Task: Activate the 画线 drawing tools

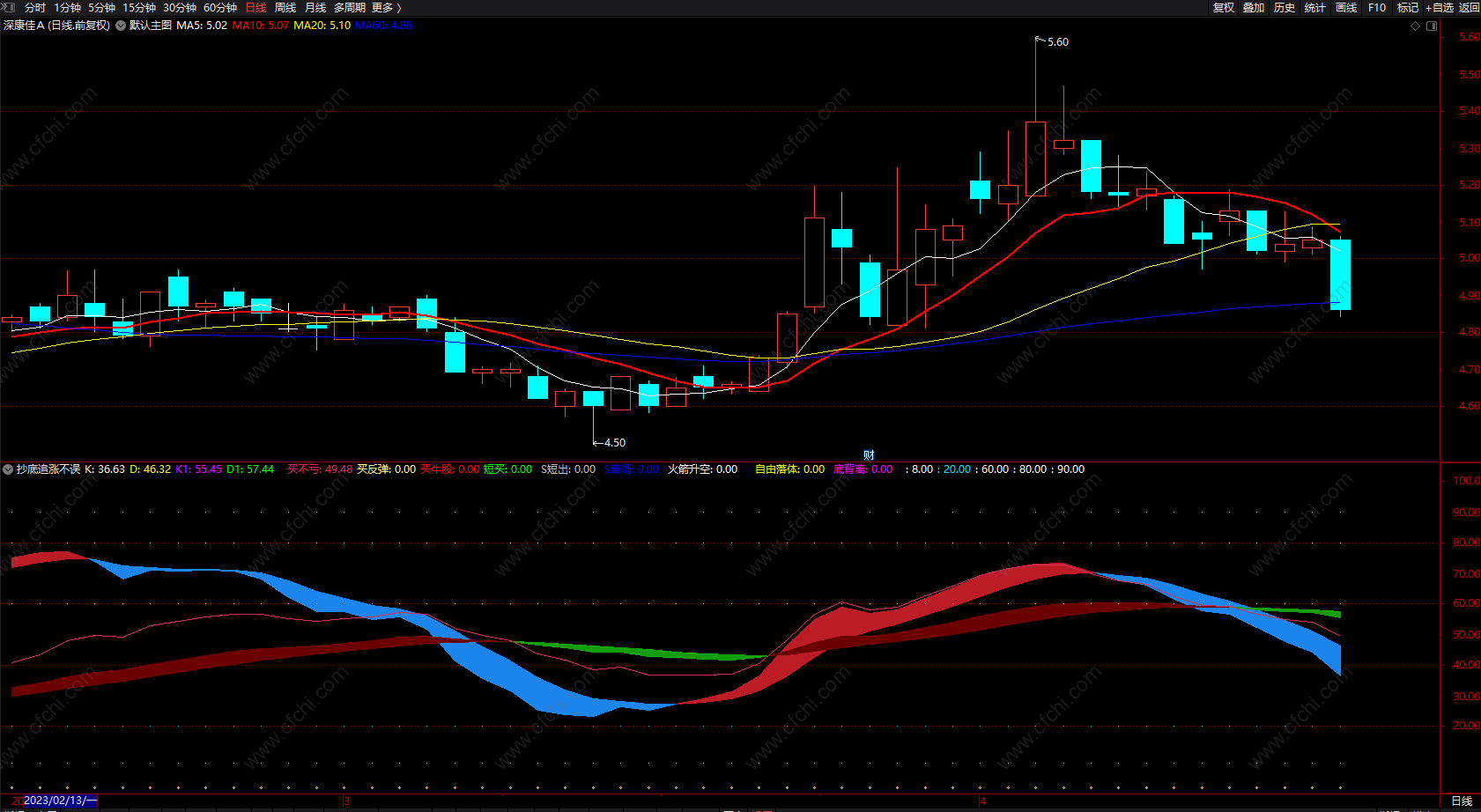Action: (1346, 8)
